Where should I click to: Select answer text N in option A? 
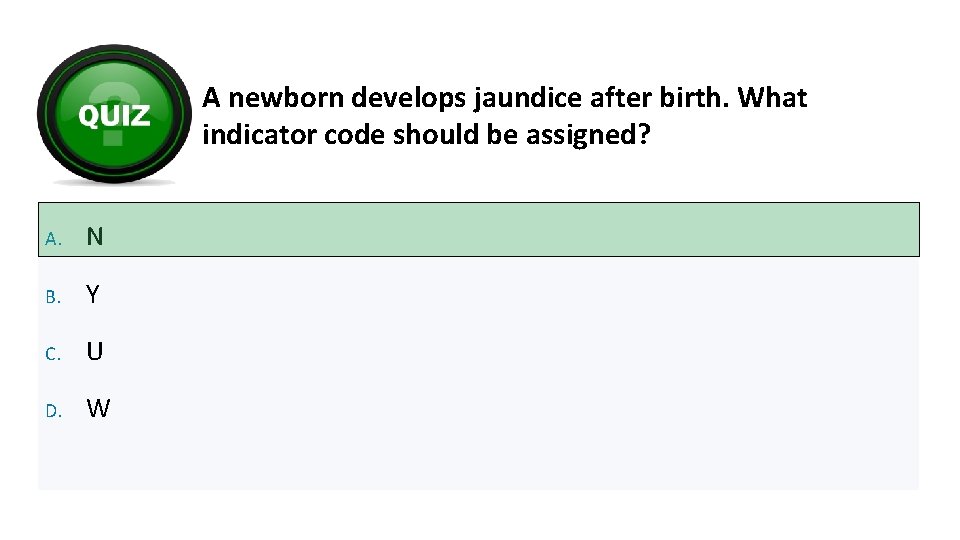pyautogui.click(x=95, y=237)
